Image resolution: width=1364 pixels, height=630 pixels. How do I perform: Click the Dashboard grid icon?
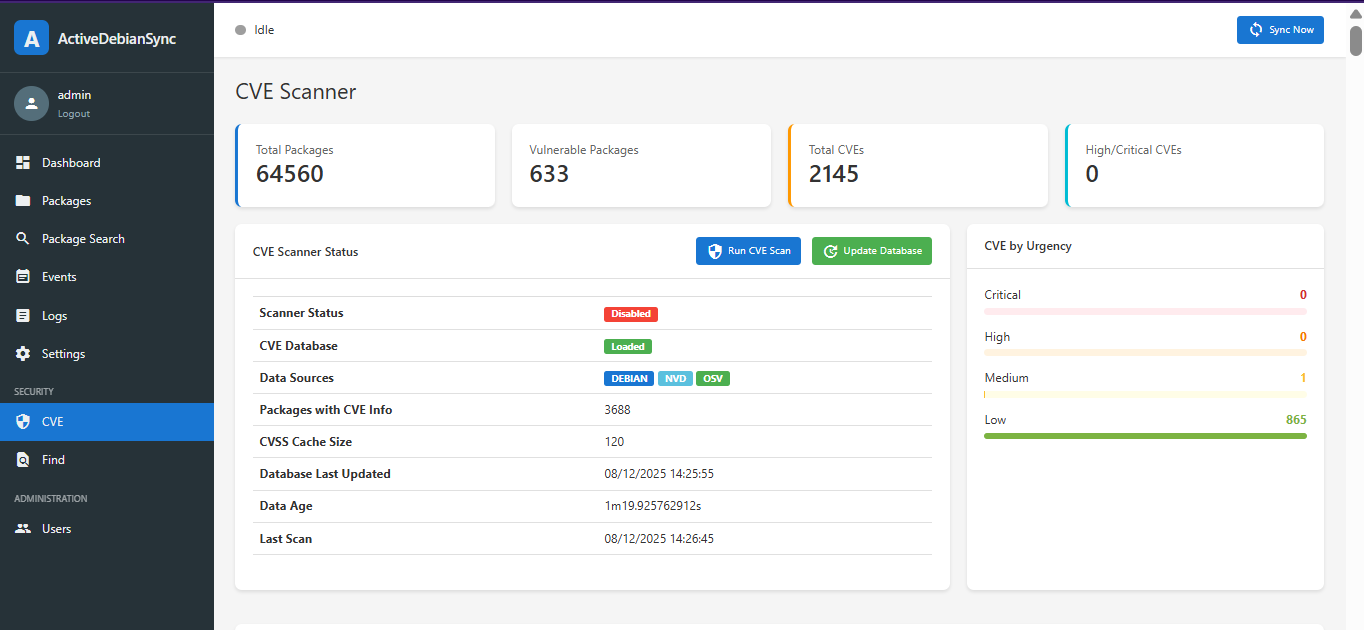point(23,163)
